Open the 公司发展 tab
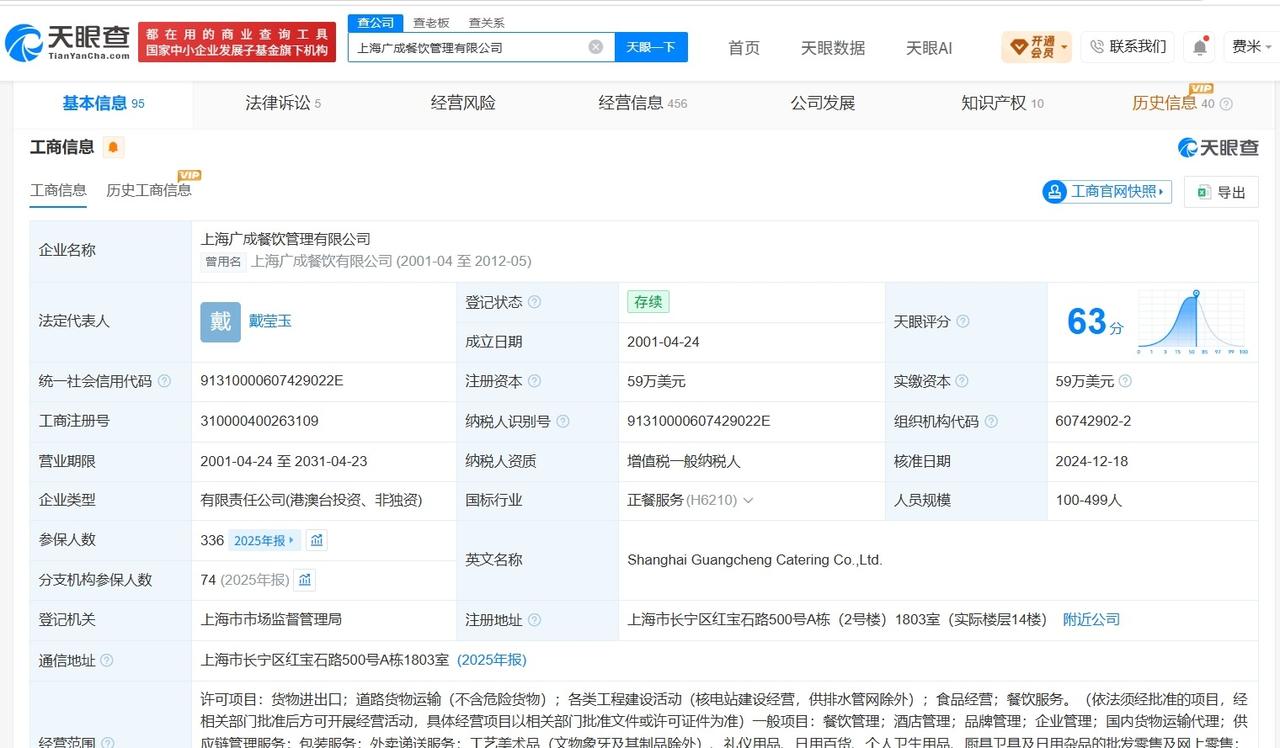Screen dimensions: 1280x748 pyautogui.click(x=823, y=103)
